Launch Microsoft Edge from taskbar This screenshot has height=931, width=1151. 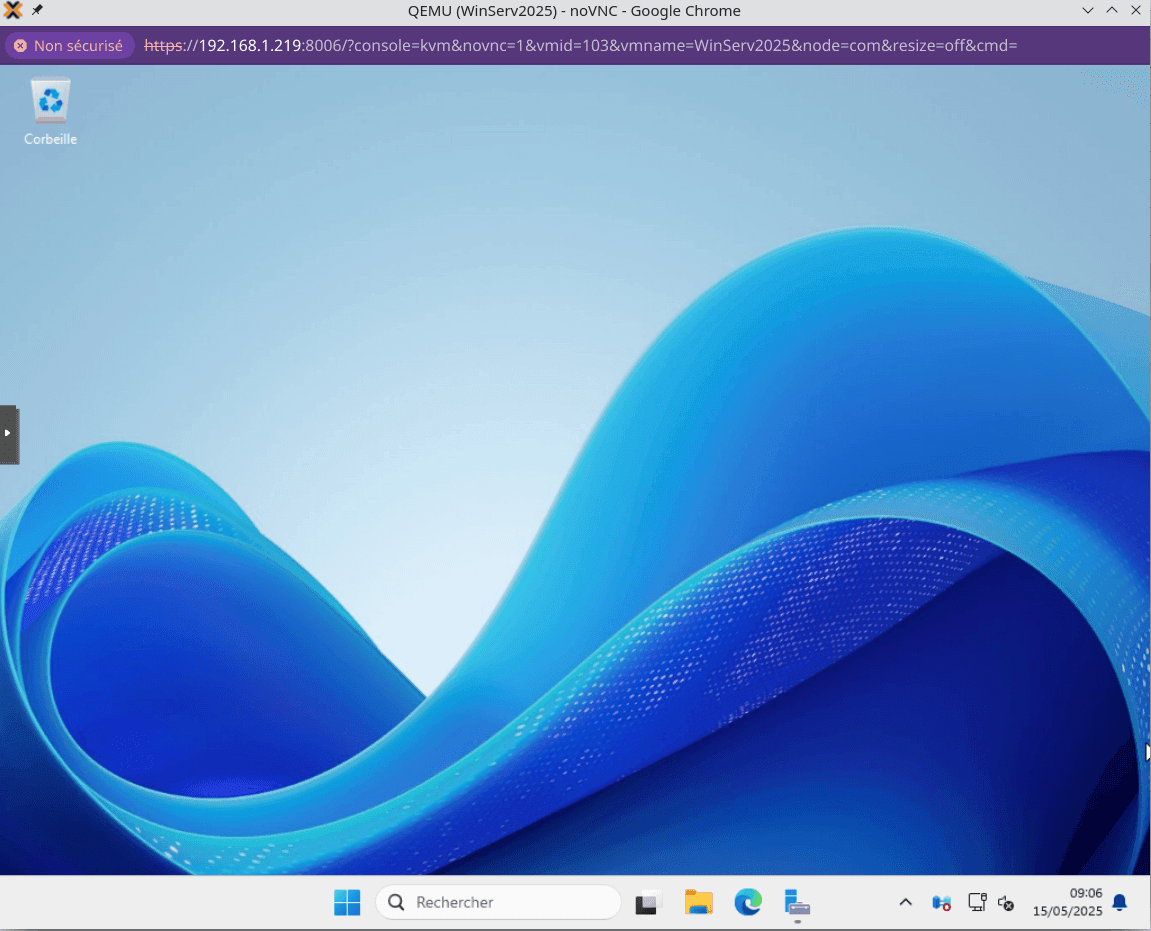pos(748,902)
